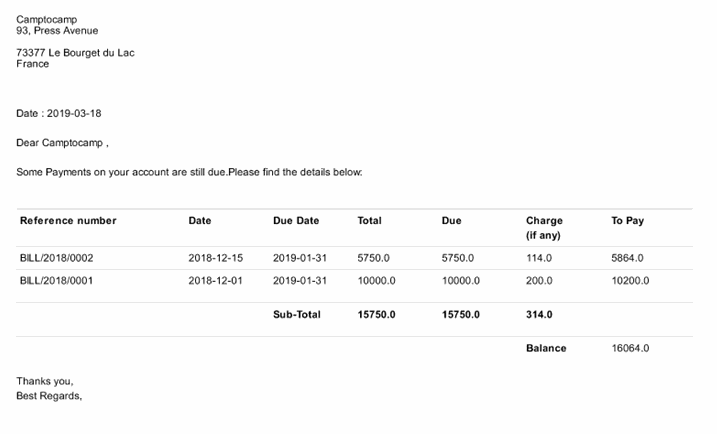Click the 10200.0 To Pay amount
This screenshot has width=717, height=434.
tap(631, 281)
